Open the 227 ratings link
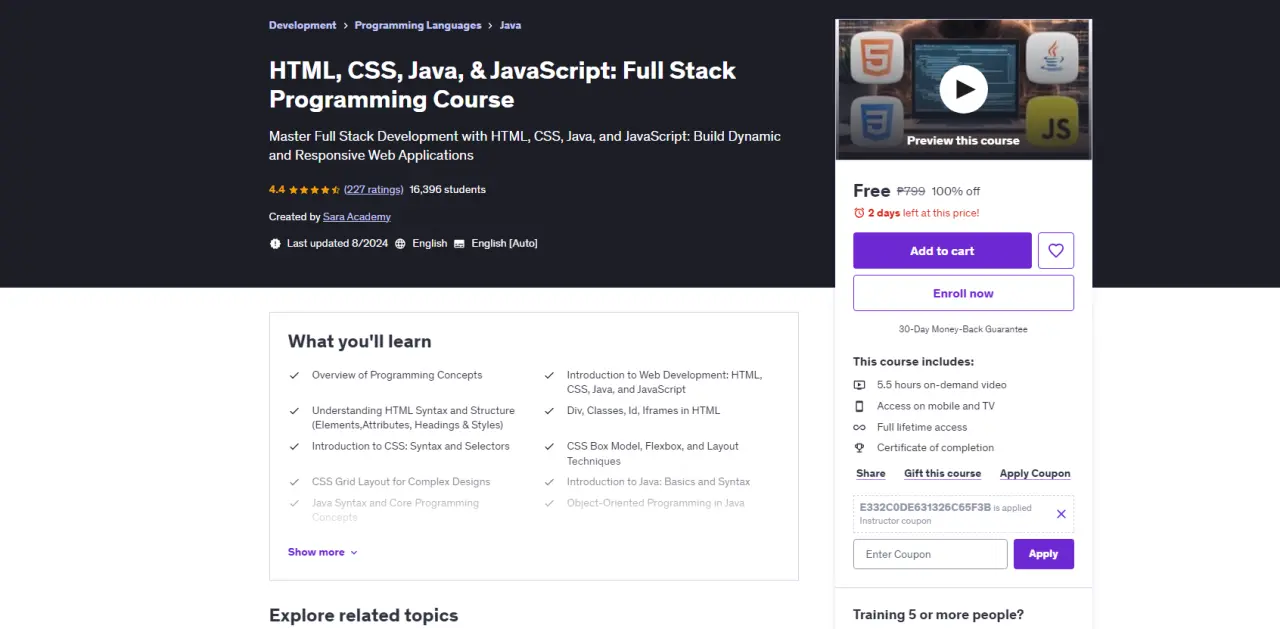 click(x=374, y=189)
